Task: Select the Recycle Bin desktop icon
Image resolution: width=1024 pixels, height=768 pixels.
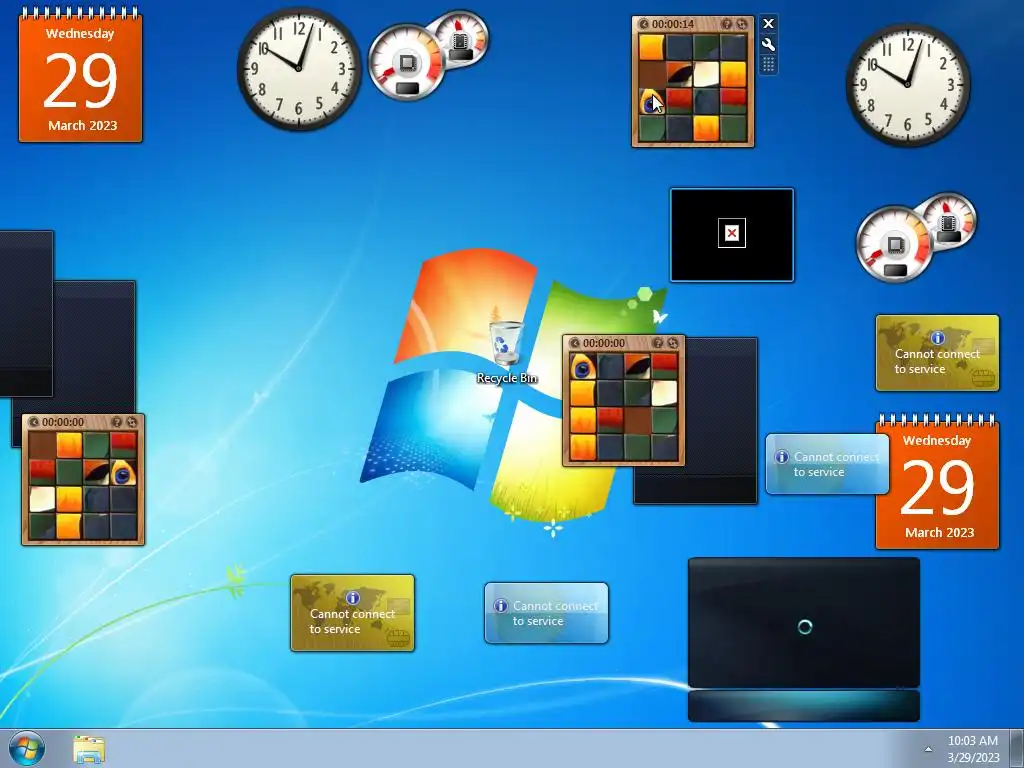Action: [507, 351]
